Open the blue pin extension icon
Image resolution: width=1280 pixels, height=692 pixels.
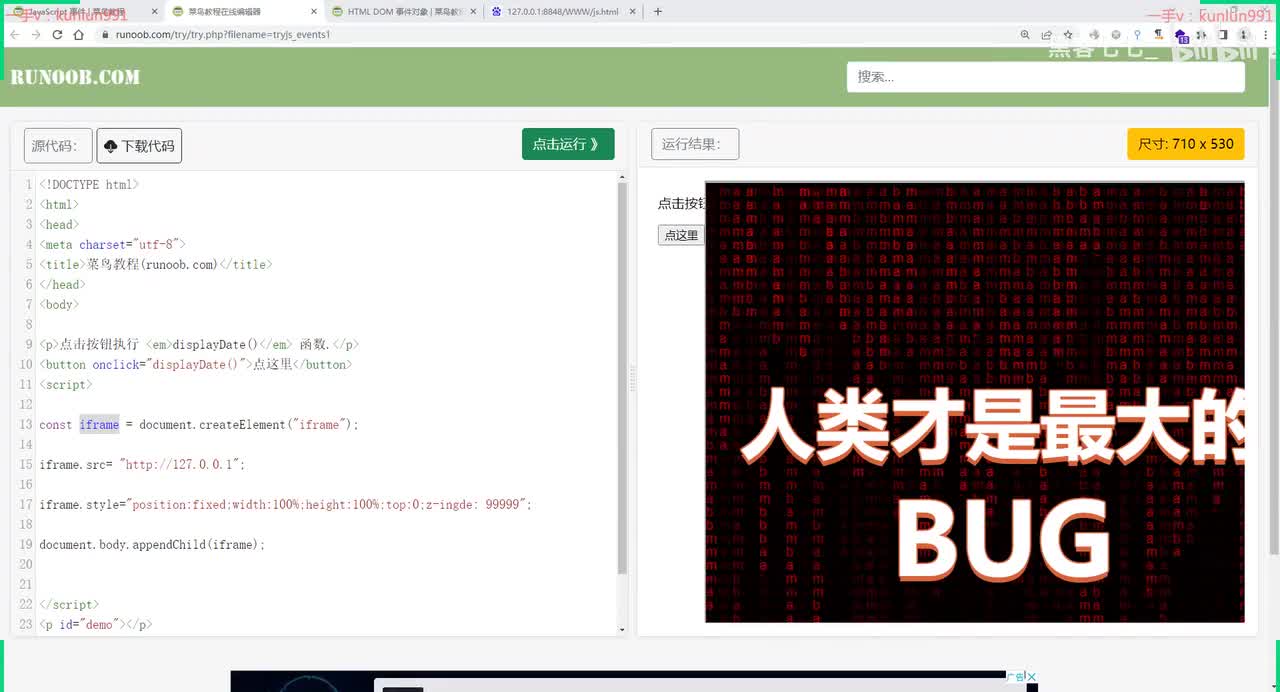point(1138,34)
